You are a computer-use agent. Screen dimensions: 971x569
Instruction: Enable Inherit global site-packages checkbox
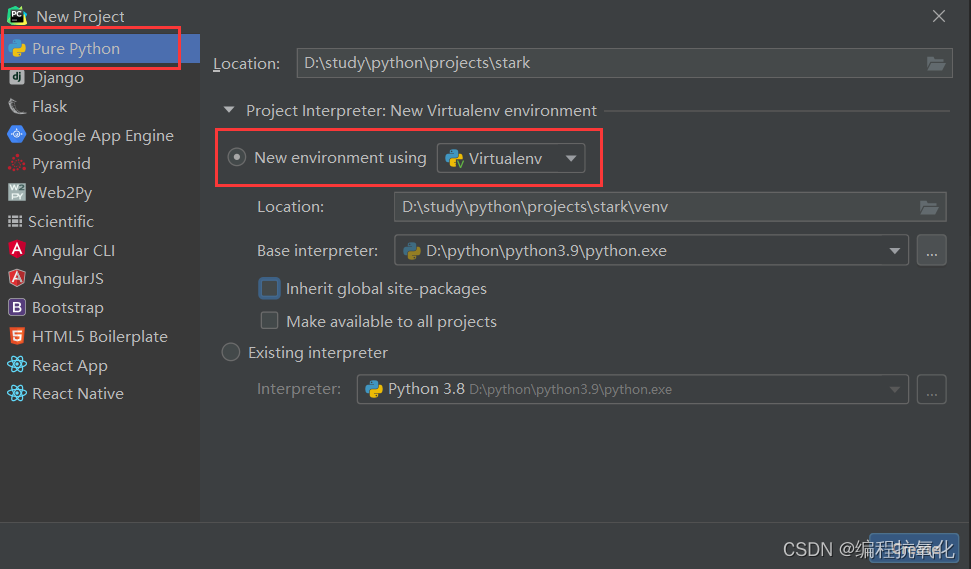point(269,289)
